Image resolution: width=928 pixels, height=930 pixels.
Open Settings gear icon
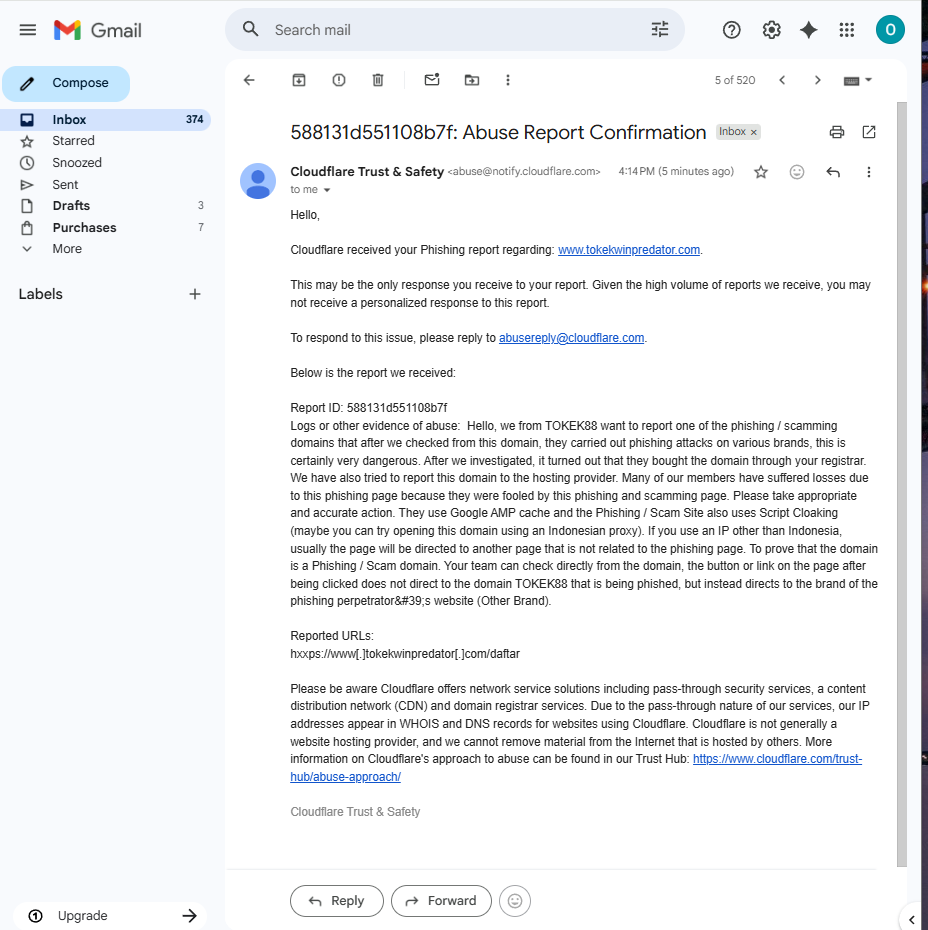(771, 30)
